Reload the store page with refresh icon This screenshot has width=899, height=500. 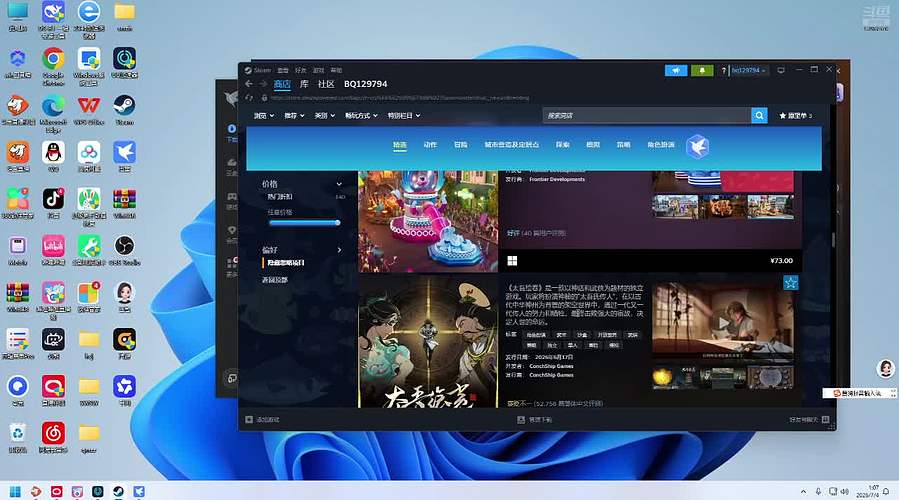click(x=249, y=98)
